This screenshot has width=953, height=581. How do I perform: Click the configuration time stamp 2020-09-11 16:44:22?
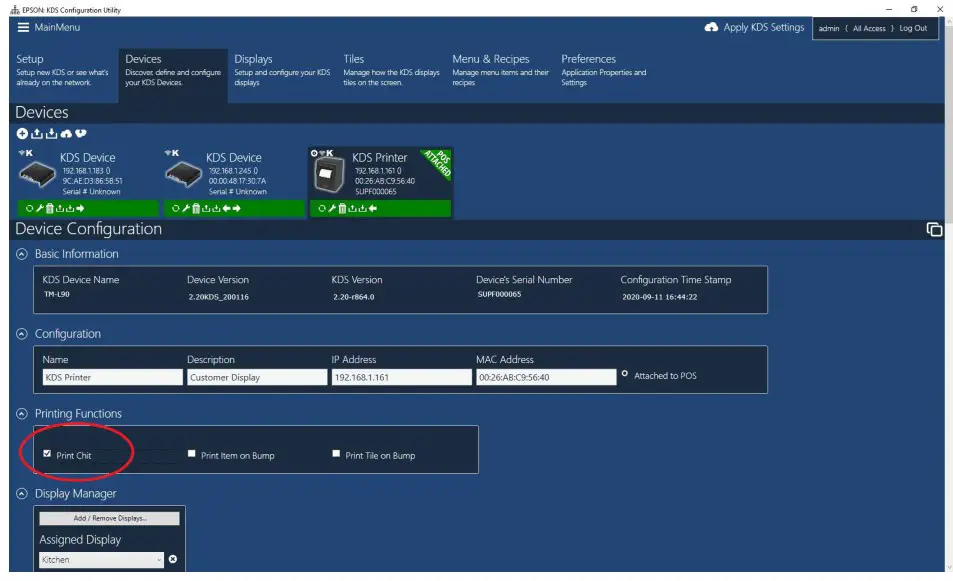(x=659, y=297)
